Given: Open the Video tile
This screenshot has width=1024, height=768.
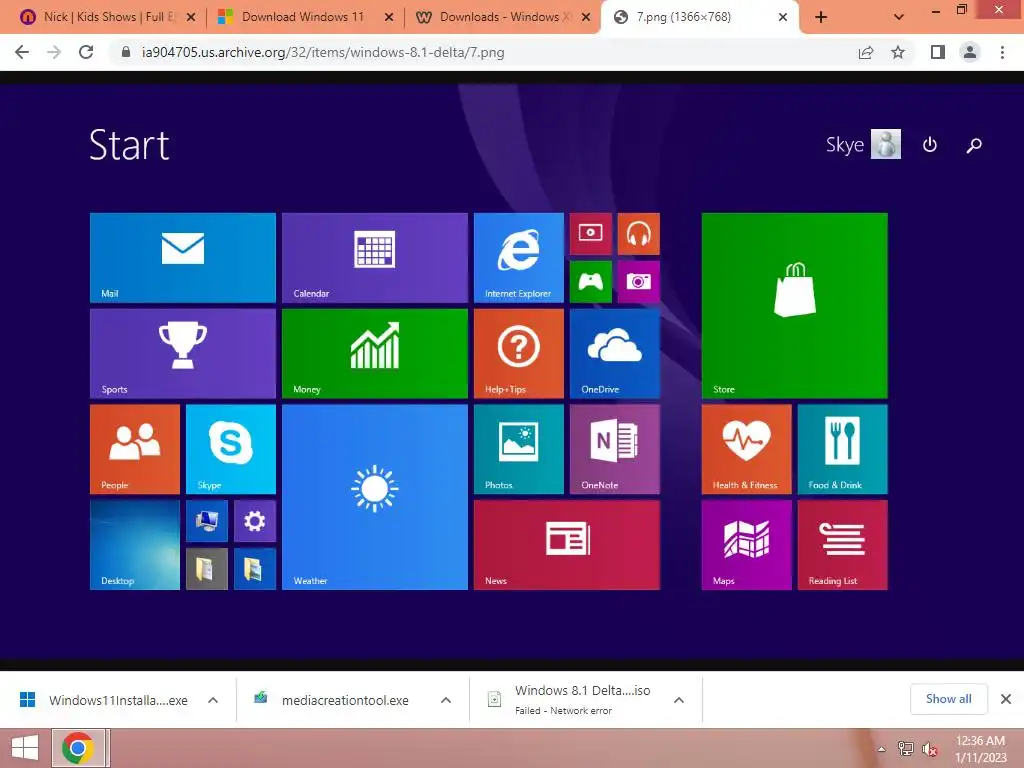Looking at the screenshot, I should [x=590, y=234].
